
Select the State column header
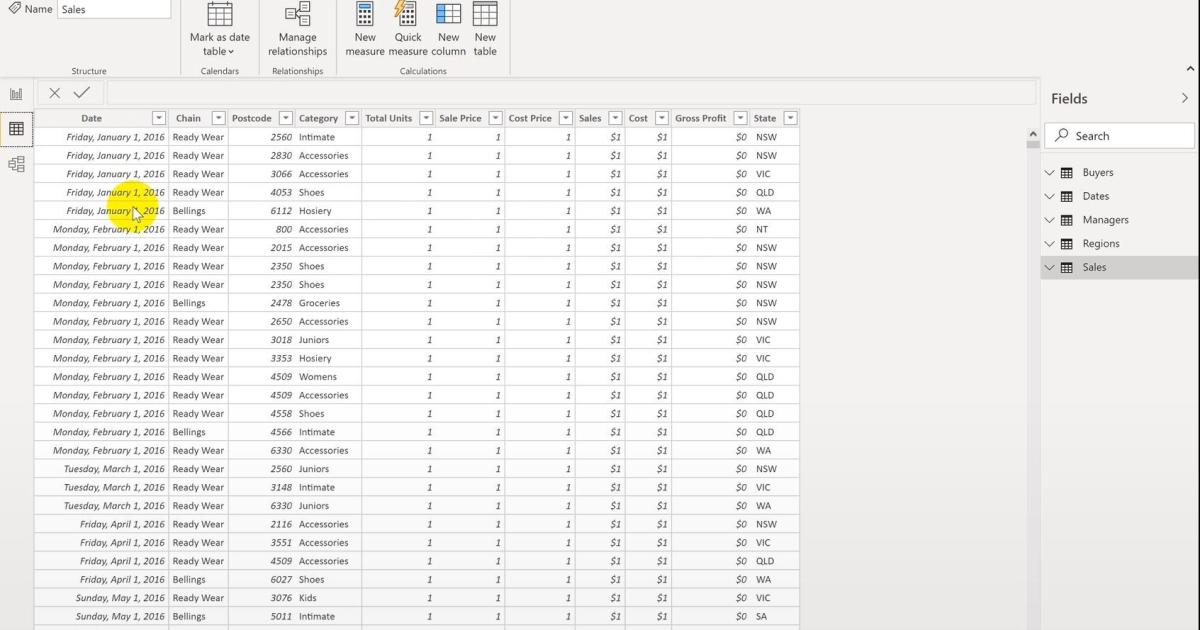coord(765,118)
